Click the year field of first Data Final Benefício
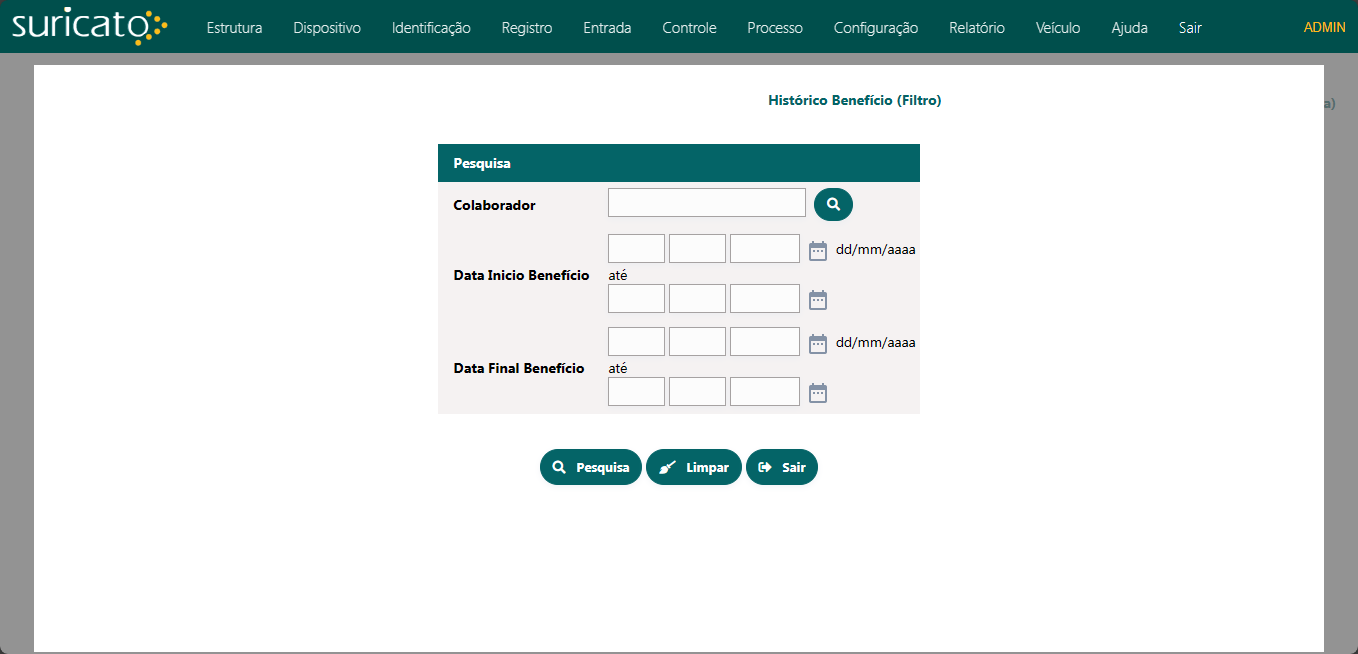The height and width of the screenshot is (654, 1358). (764, 342)
